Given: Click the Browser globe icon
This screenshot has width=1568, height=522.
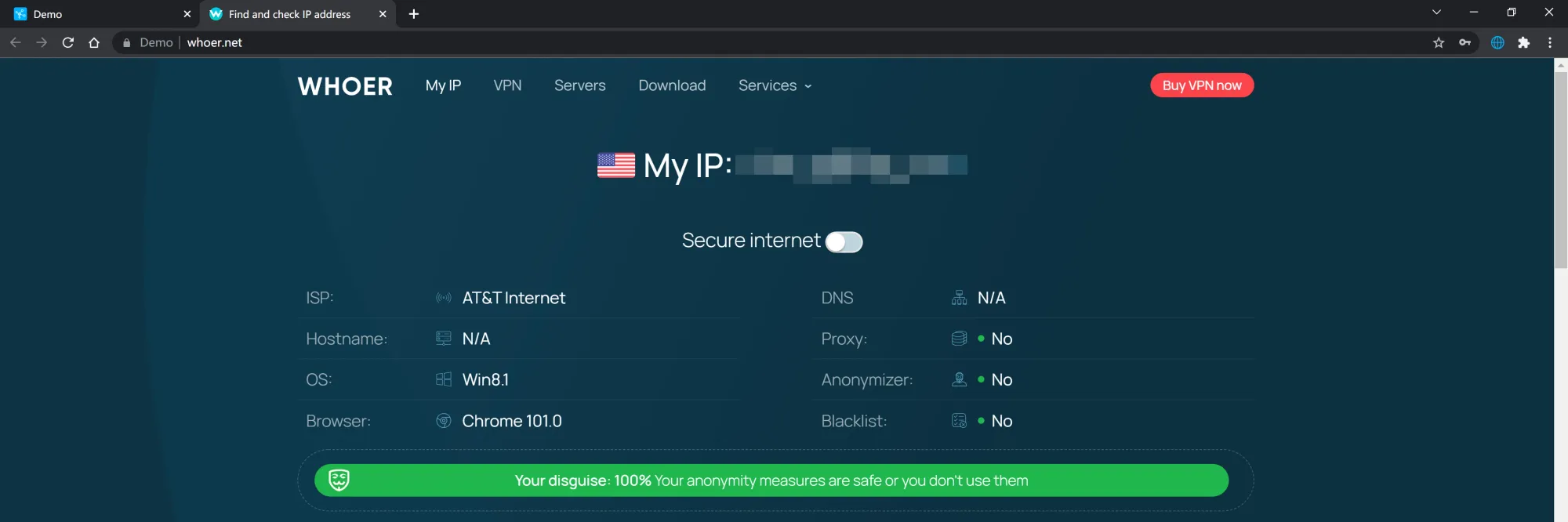Looking at the screenshot, I should [444, 421].
